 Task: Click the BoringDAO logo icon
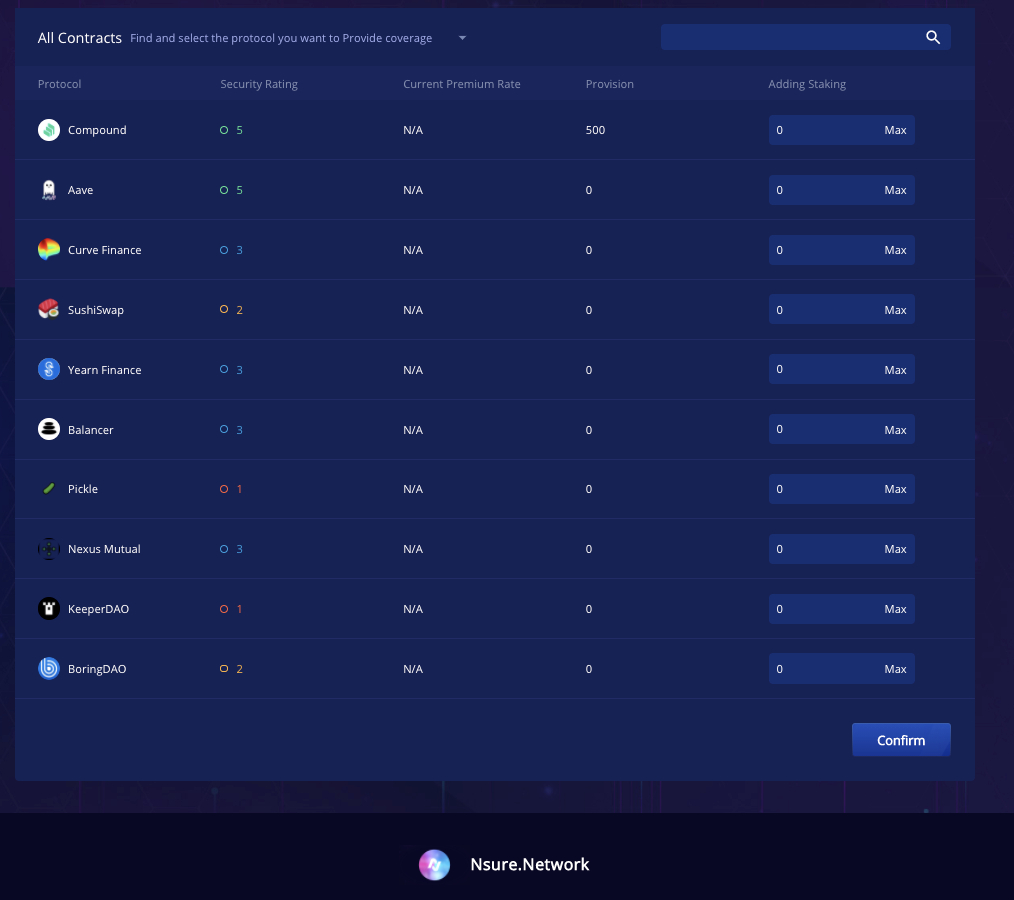(49, 669)
